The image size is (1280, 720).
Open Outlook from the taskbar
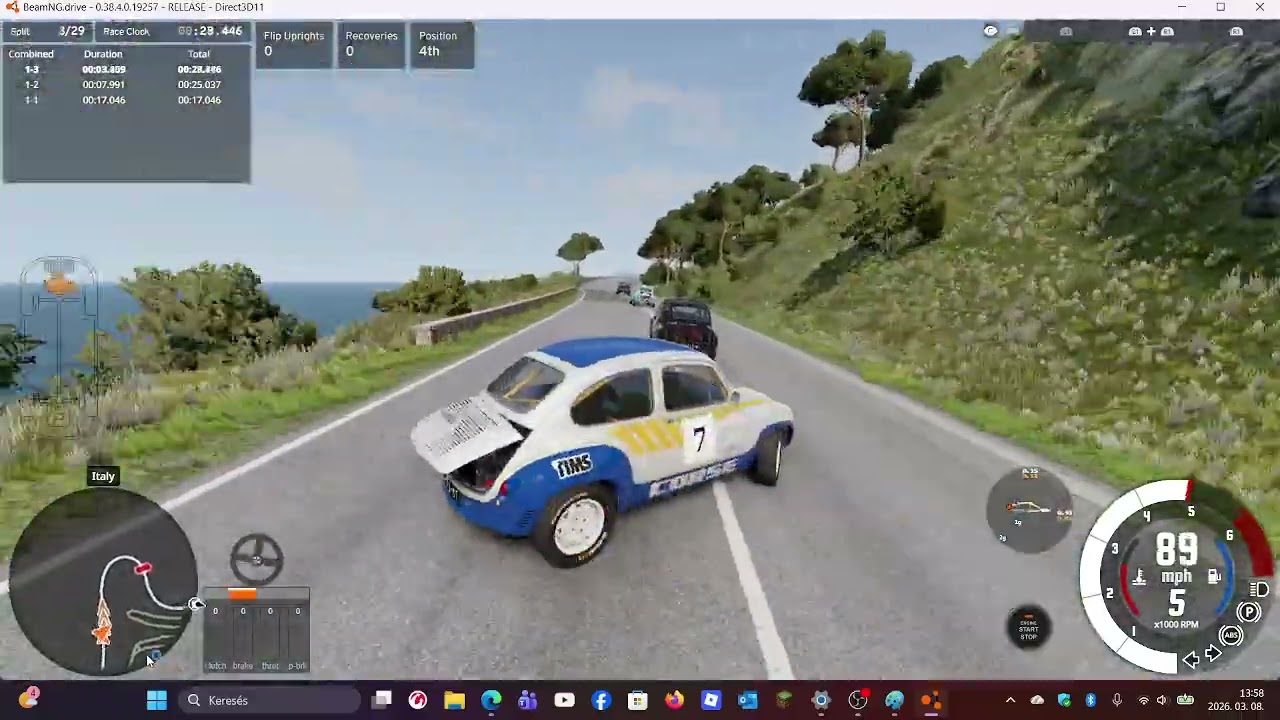(x=748, y=700)
